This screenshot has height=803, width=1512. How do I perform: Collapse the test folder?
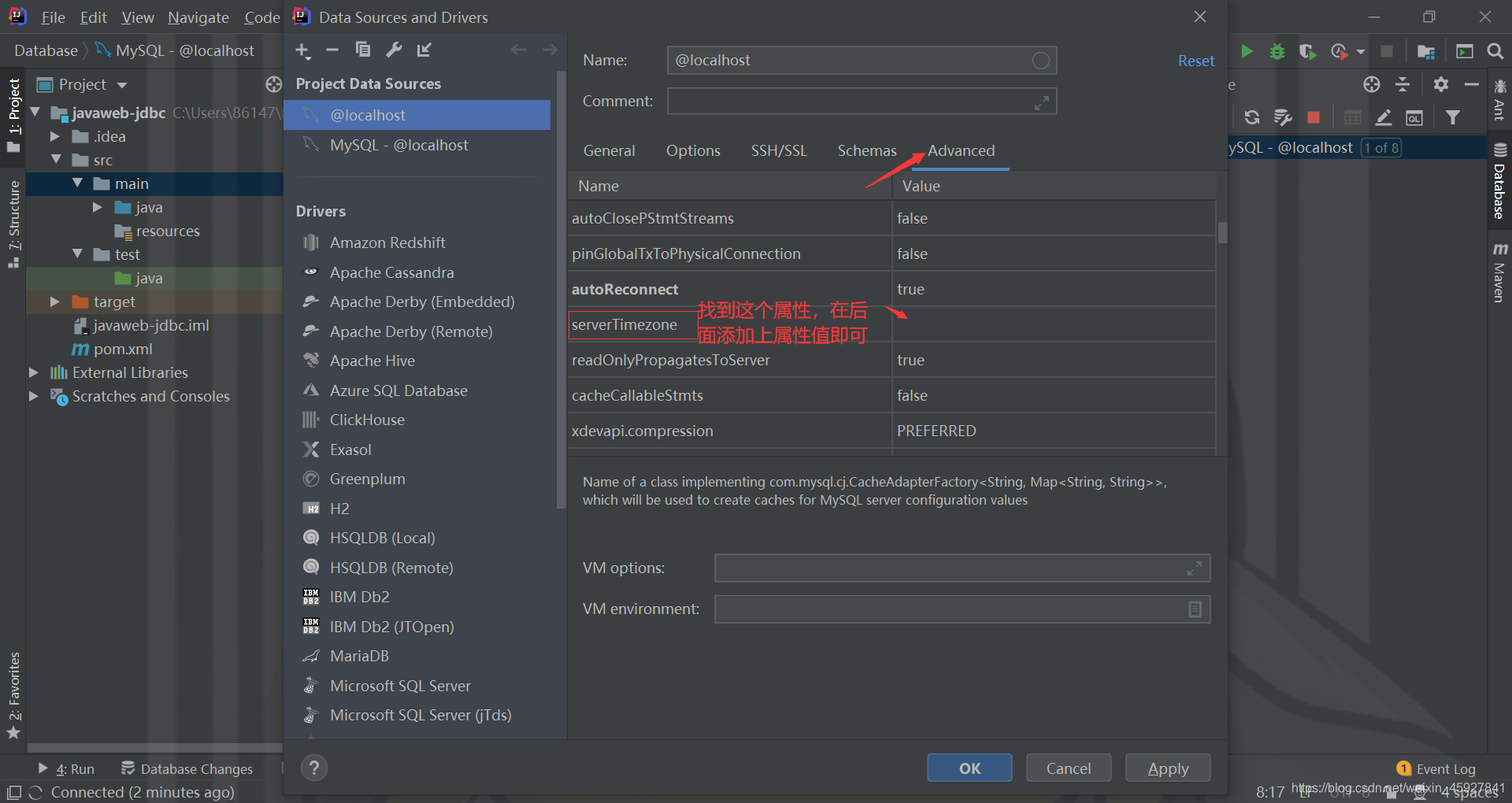[77, 253]
